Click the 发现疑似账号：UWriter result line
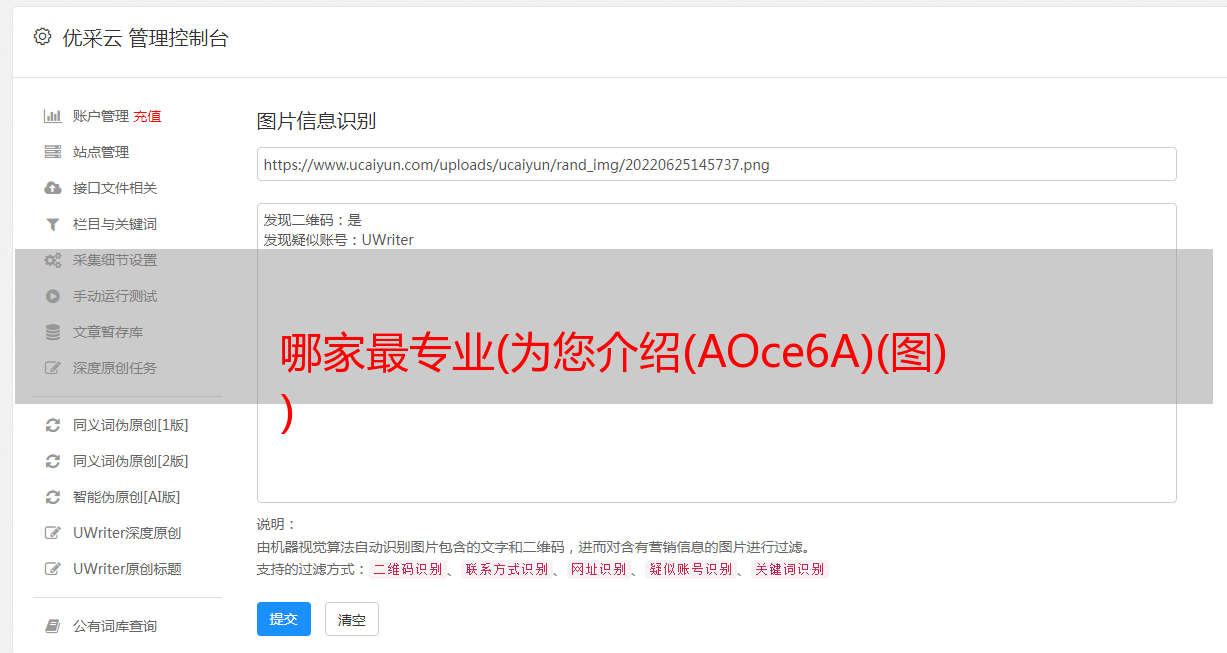 [x=339, y=240]
